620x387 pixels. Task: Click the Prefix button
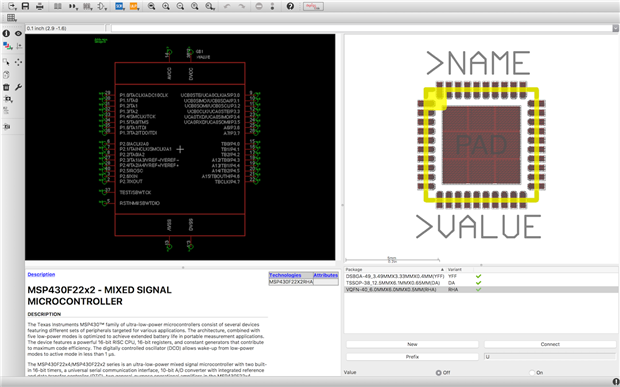click(412, 357)
